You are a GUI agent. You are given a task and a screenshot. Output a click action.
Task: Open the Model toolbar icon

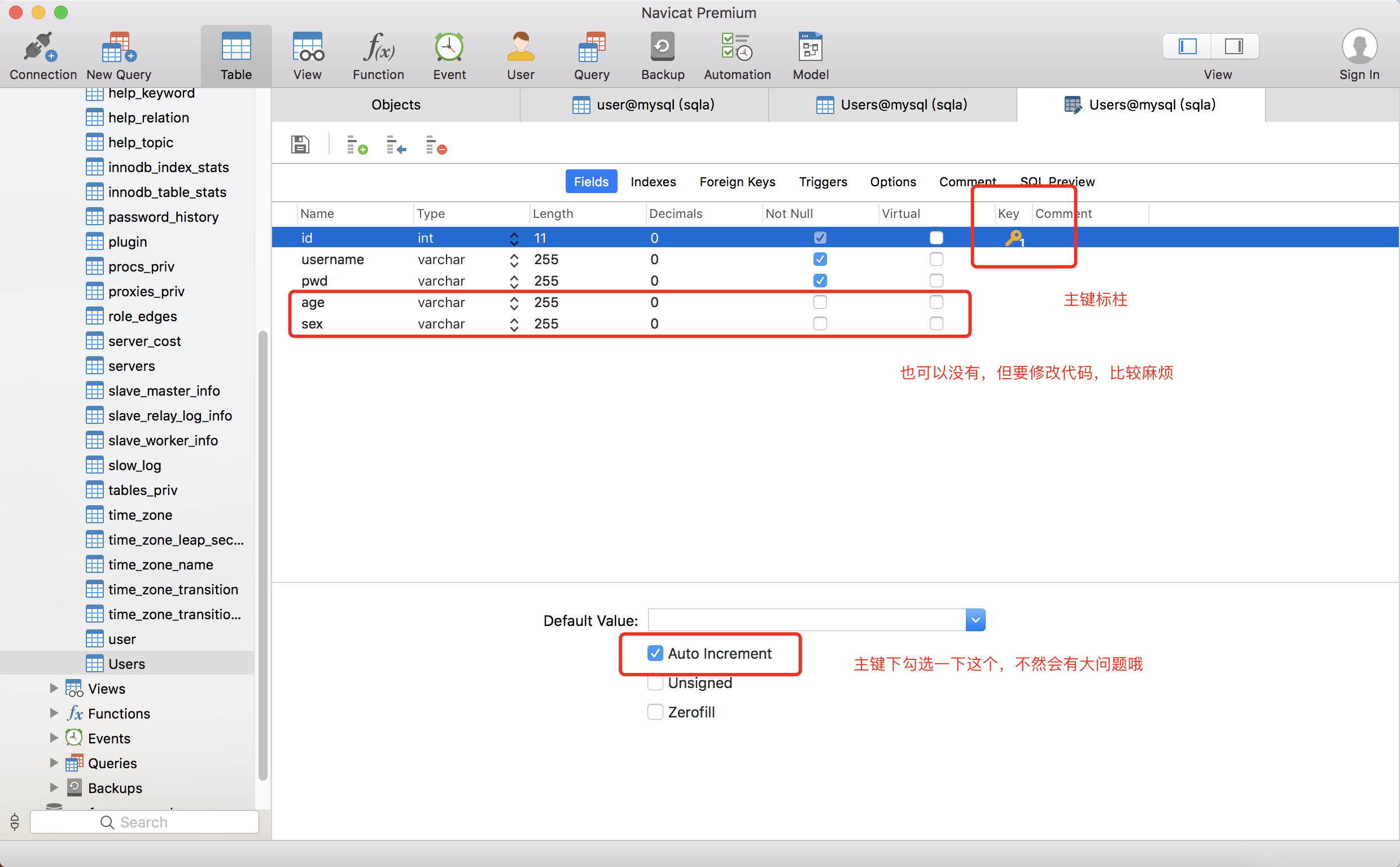click(811, 47)
